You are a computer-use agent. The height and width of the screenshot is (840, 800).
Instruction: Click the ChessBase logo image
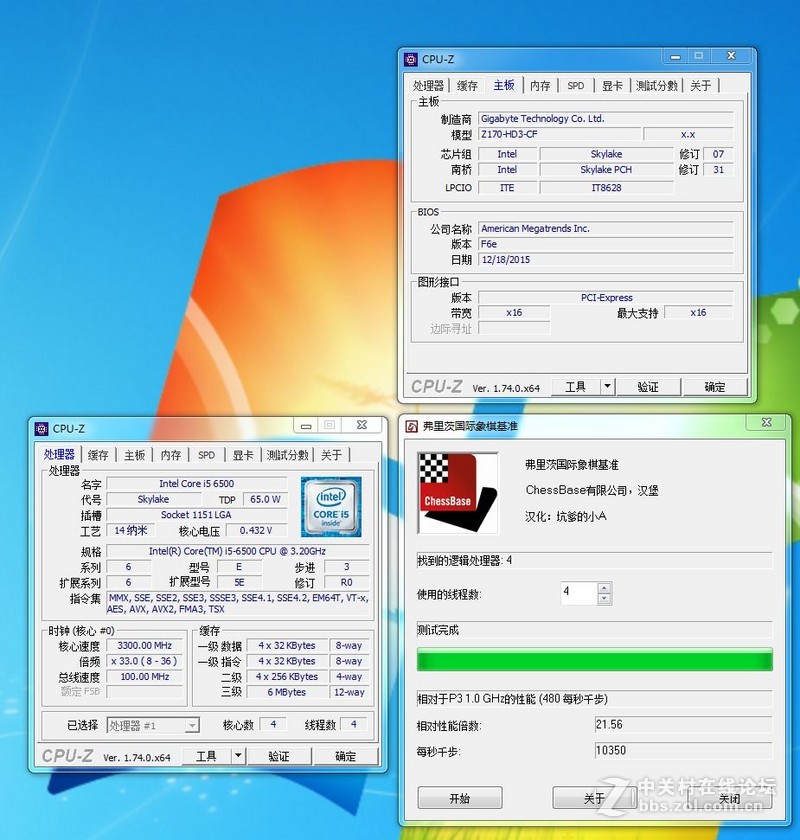point(458,492)
